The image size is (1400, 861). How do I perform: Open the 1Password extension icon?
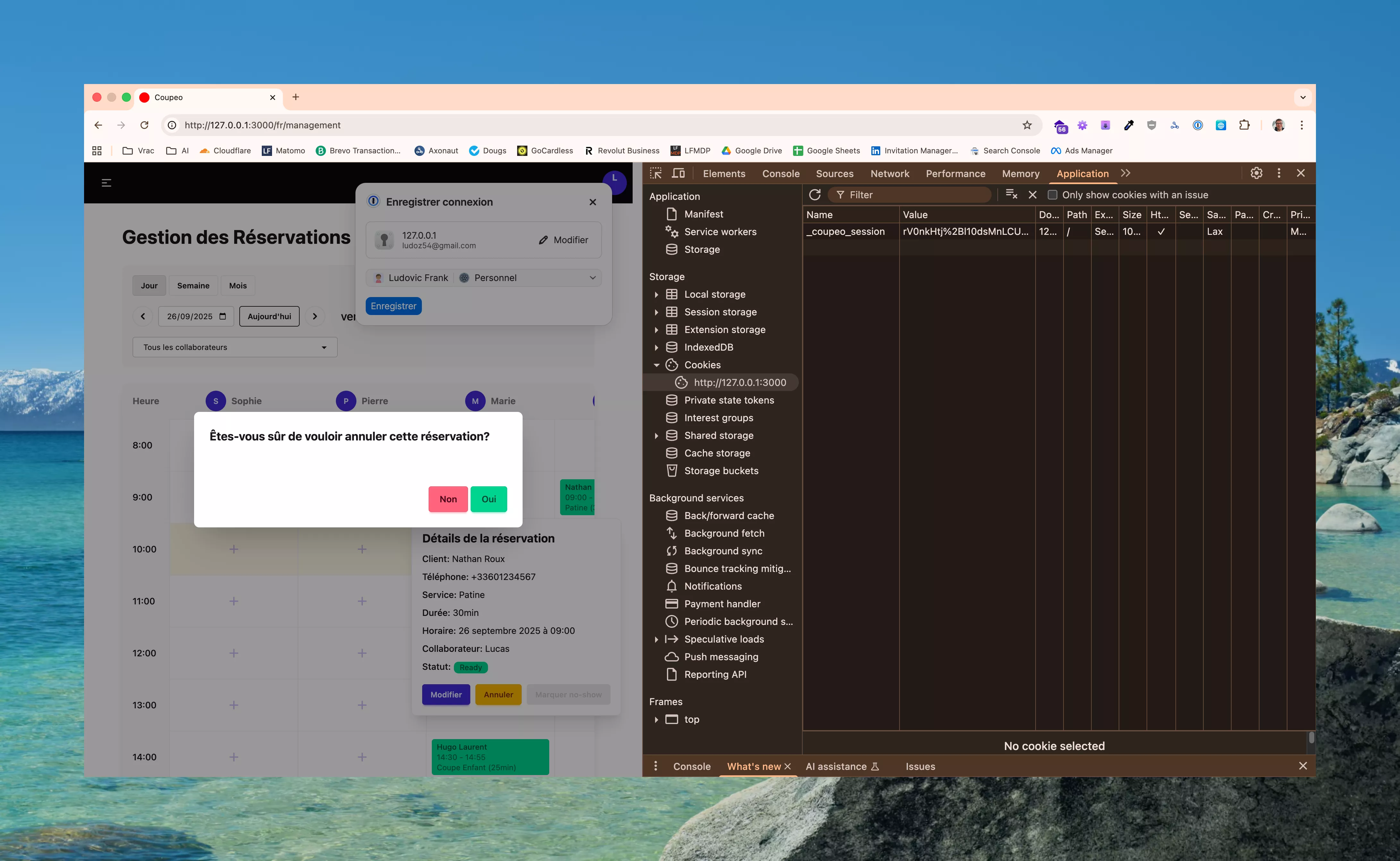[x=1198, y=125]
